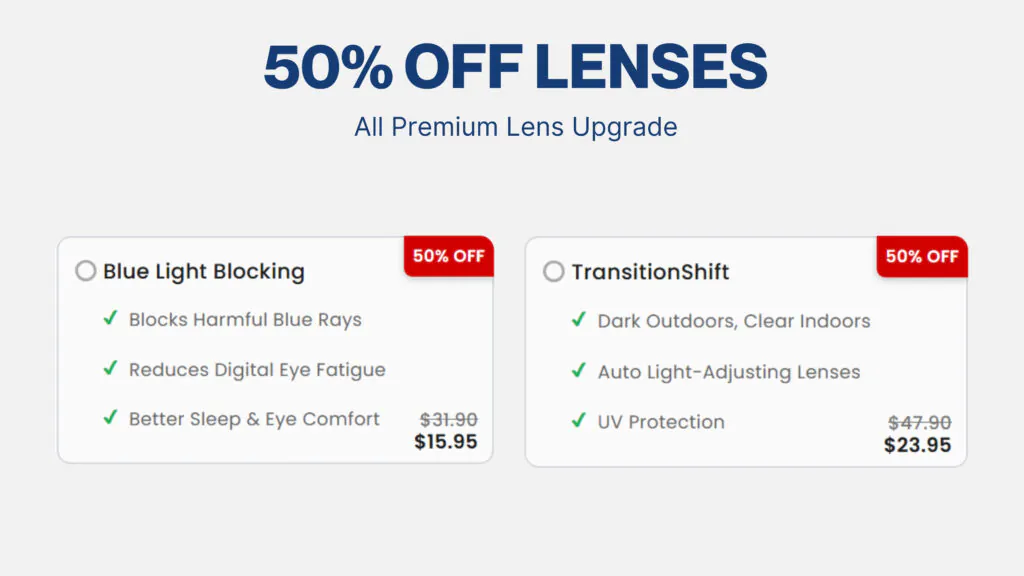
Task: Click the crossed-out $31.90 price
Action: point(449,419)
